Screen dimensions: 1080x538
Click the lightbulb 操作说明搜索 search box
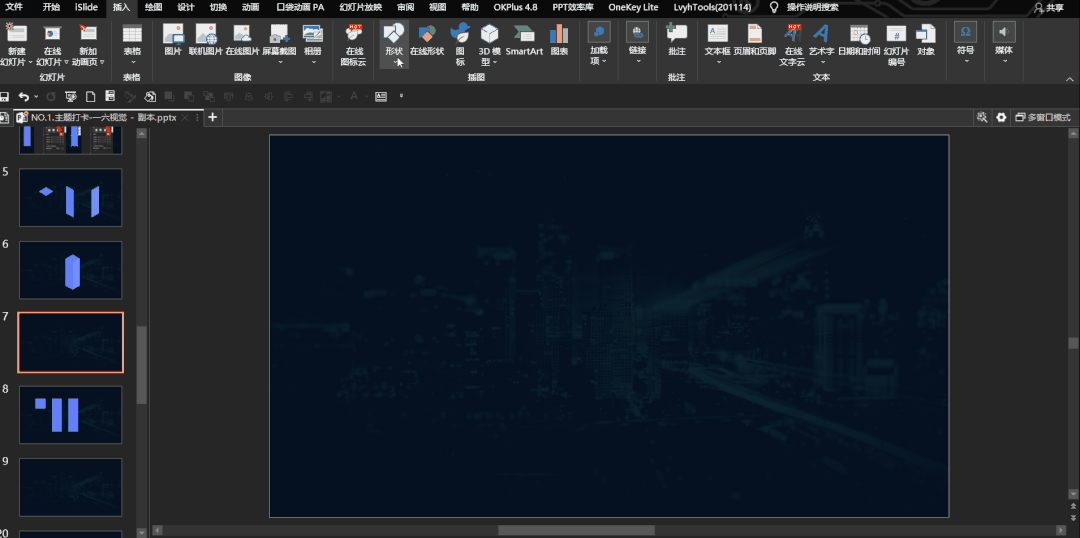[x=803, y=8]
